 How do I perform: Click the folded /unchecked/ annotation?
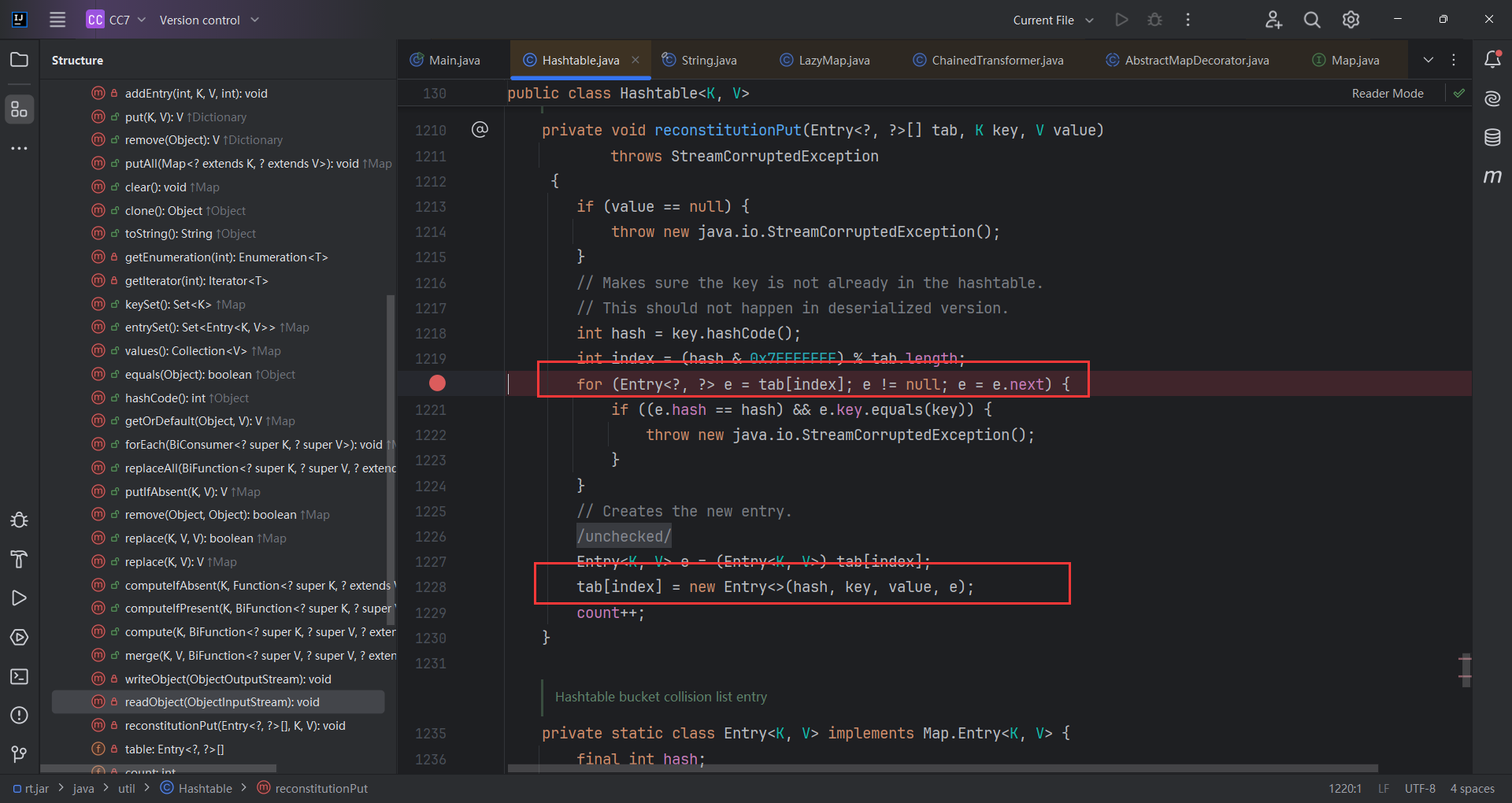(624, 536)
